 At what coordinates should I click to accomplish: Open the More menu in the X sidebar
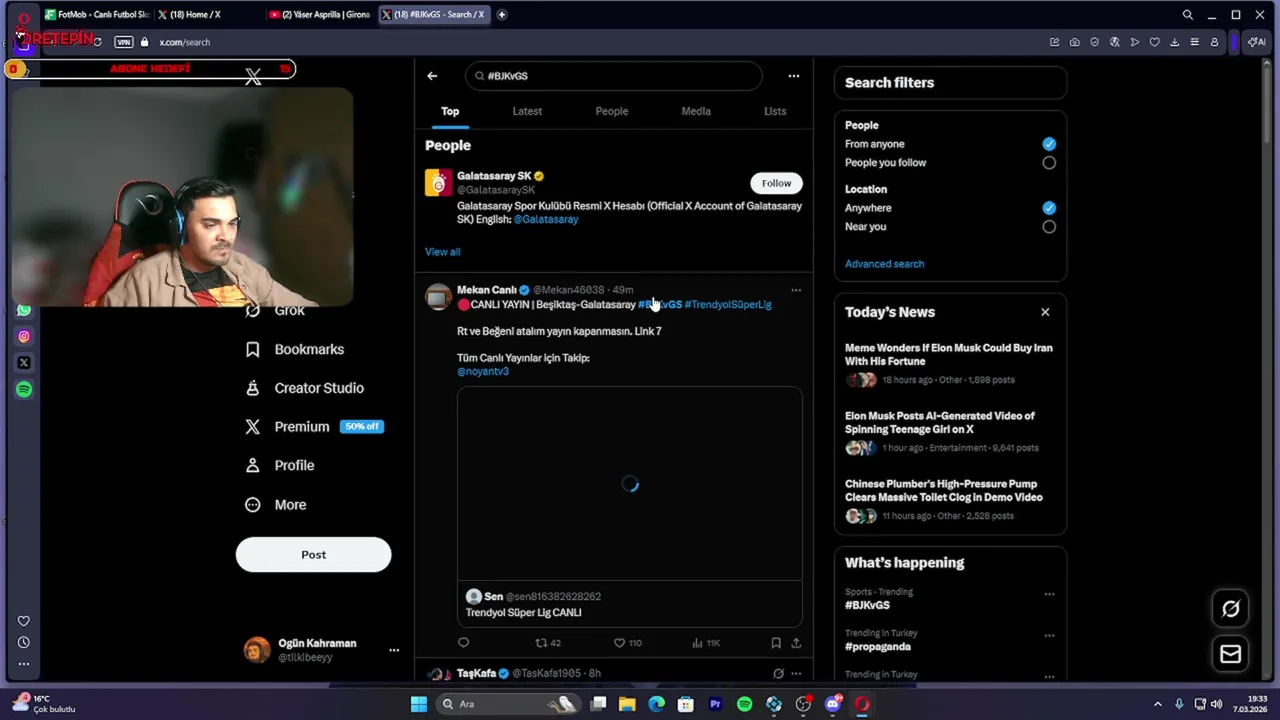pos(276,505)
